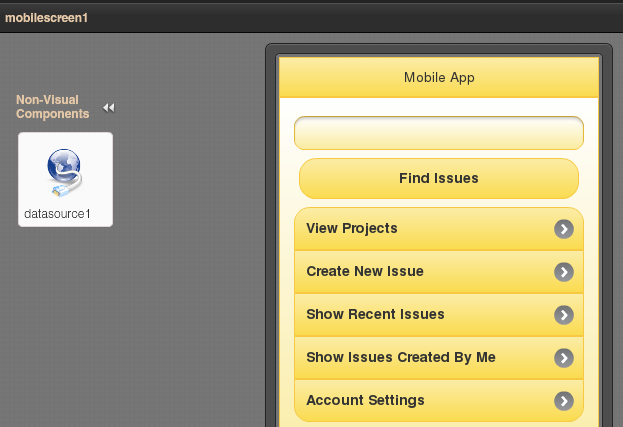Collapse the Non-Visual Components panel
Image resolution: width=623 pixels, height=427 pixels.
point(108,108)
